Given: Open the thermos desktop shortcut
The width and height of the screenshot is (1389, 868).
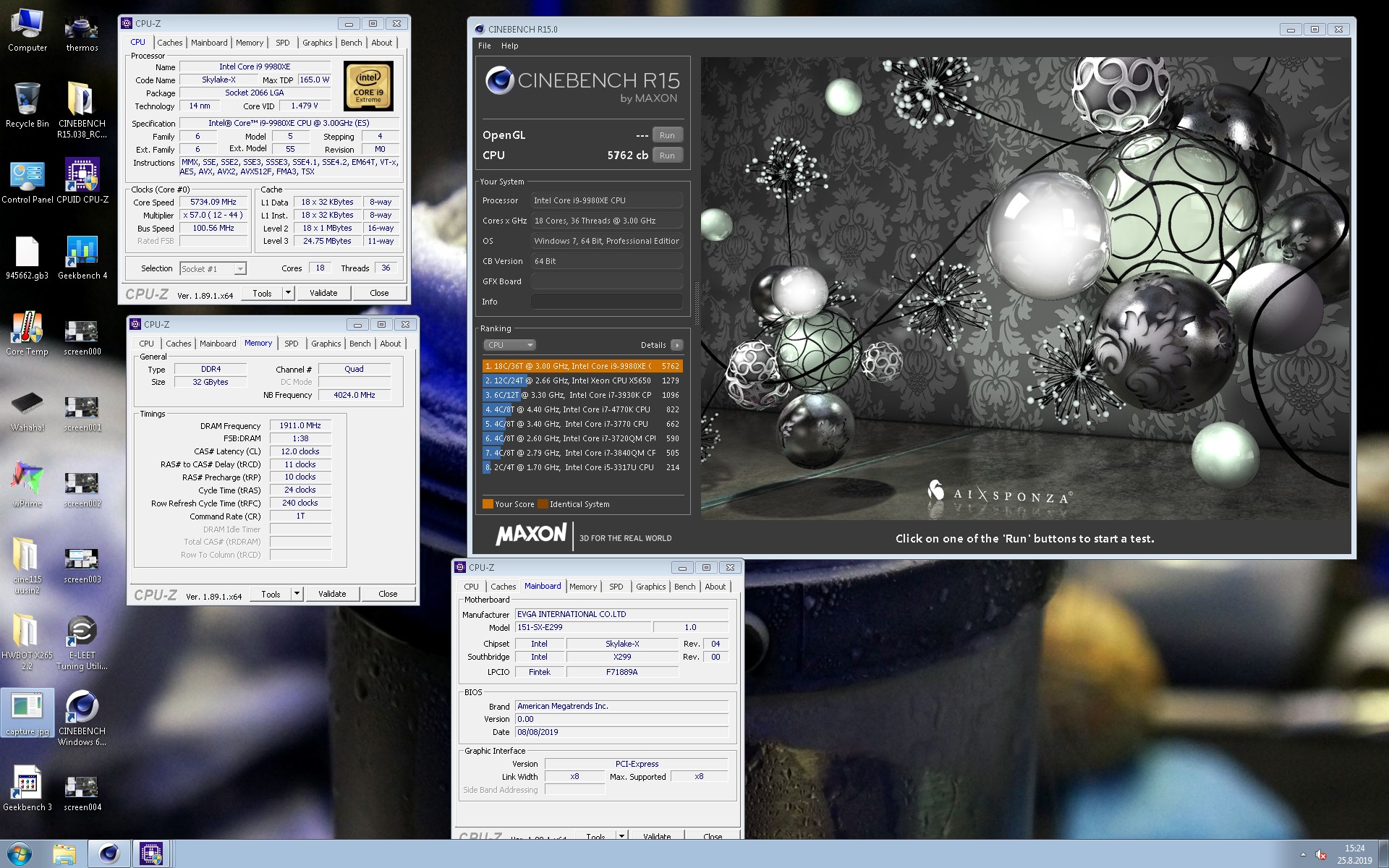Looking at the screenshot, I should (82, 30).
